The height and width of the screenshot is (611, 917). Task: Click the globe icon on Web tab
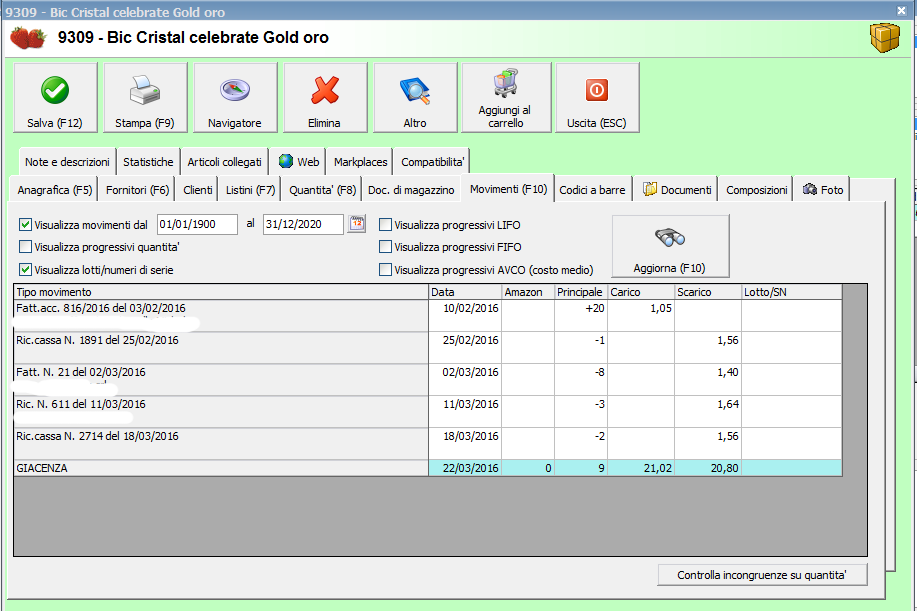(x=286, y=161)
